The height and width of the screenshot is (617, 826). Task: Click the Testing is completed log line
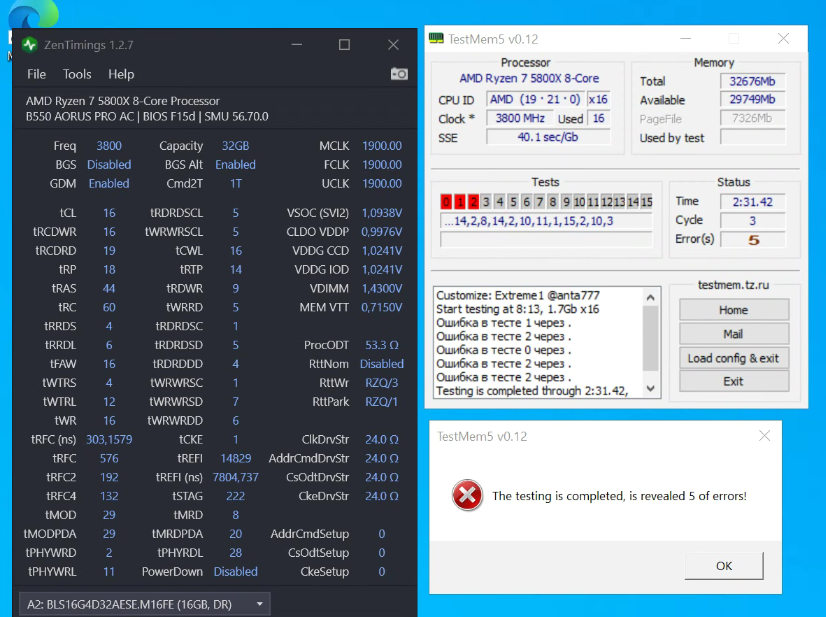[532, 391]
